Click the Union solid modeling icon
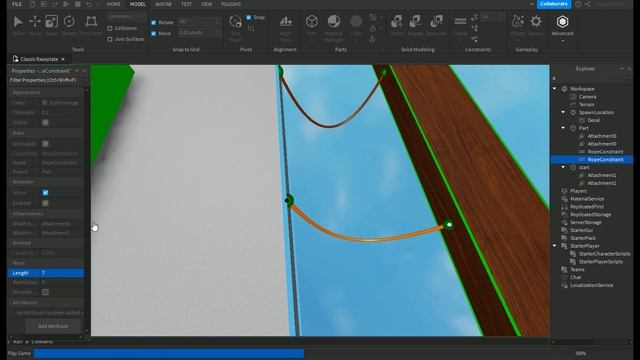640x360 pixels. 397,21
